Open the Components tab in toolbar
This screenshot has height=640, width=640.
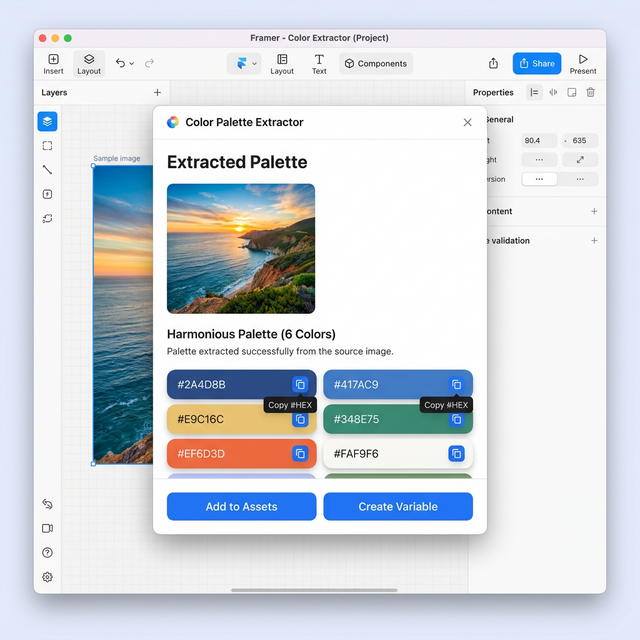[x=376, y=63]
